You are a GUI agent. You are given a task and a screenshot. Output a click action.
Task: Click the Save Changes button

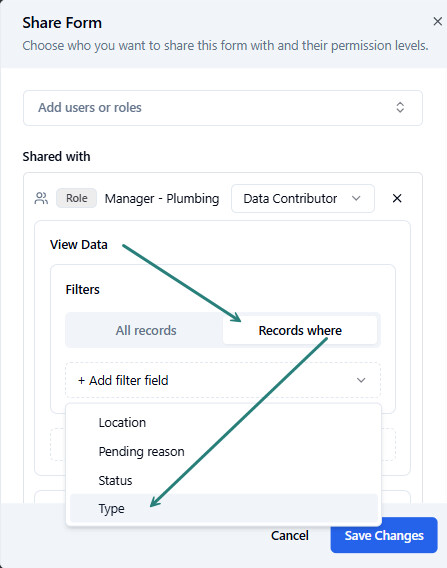click(x=384, y=535)
